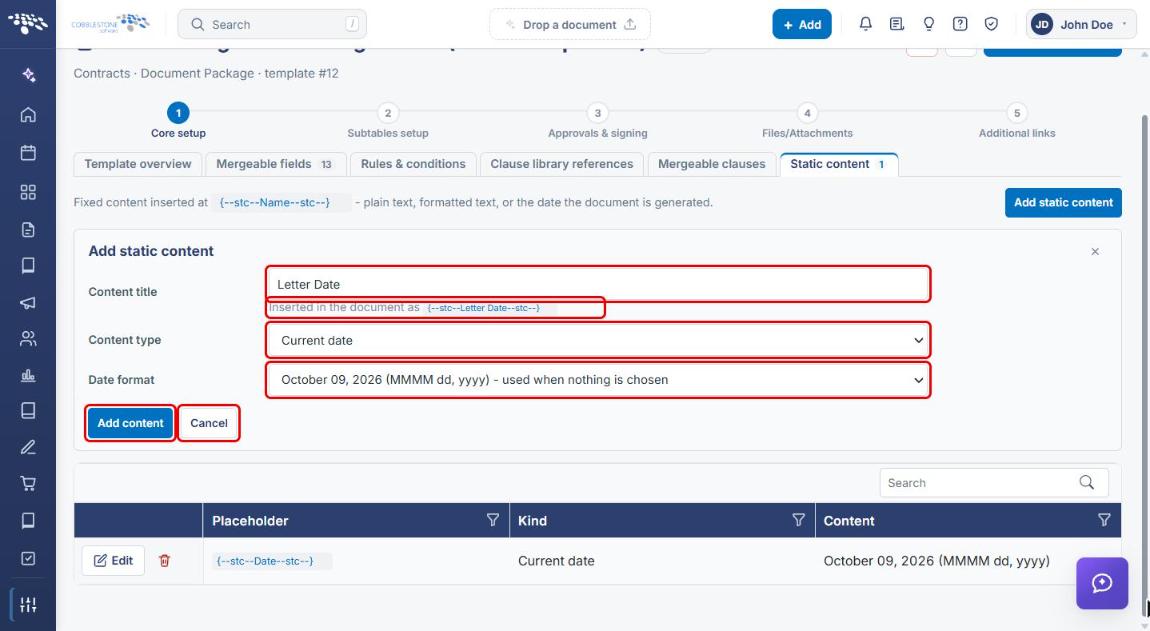Click the CobbleStone logo

pos(110,23)
